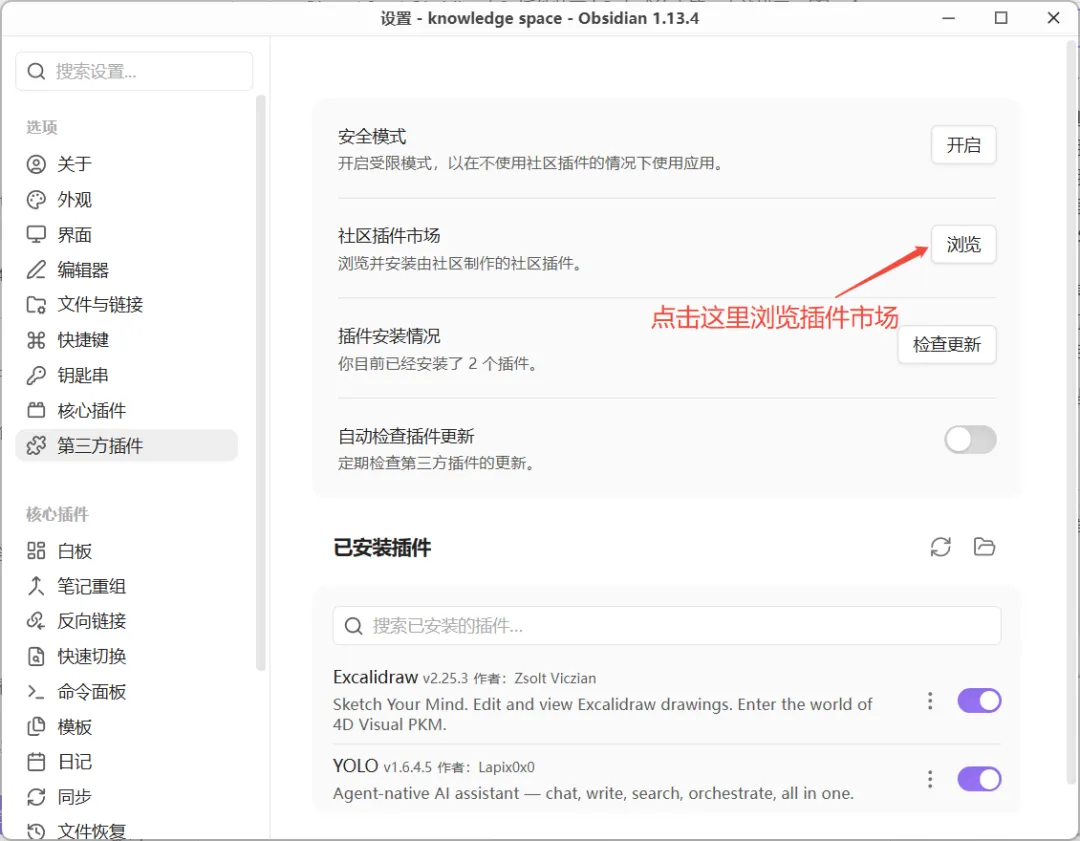The image size is (1080, 841).
Task: Select 编辑器 in the settings sidebar
Action: coord(126,269)
